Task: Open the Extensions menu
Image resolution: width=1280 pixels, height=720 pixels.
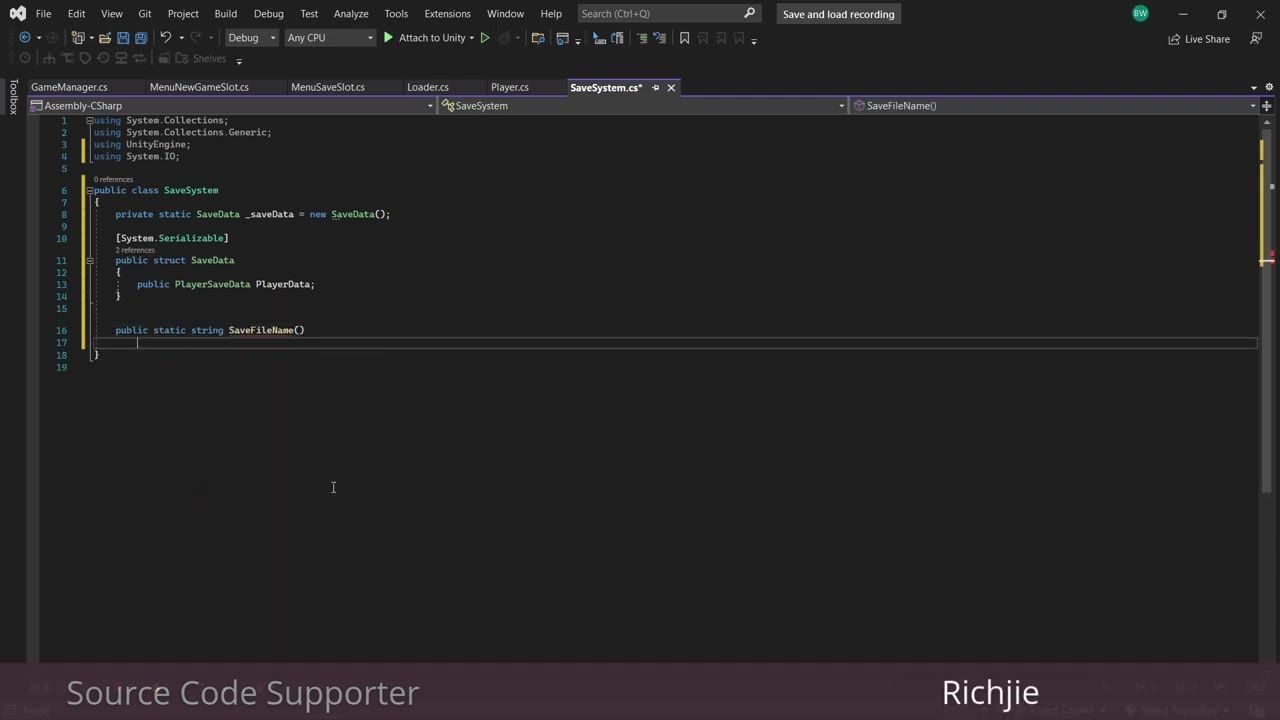Action: tap(447, 14)
